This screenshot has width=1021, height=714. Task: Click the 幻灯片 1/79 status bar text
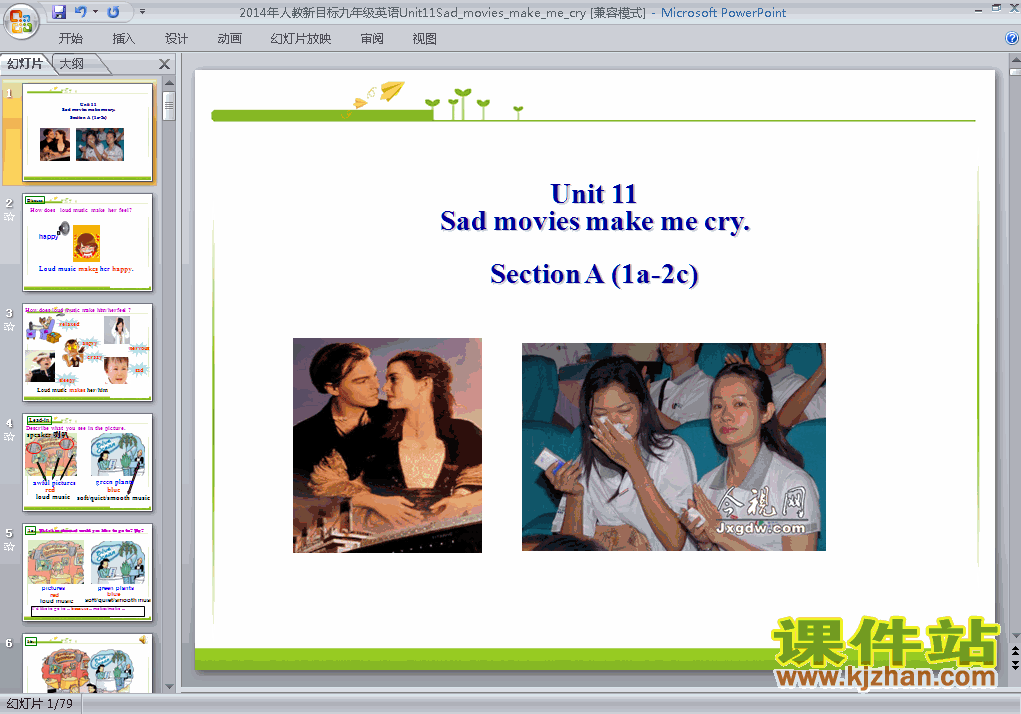40,704
